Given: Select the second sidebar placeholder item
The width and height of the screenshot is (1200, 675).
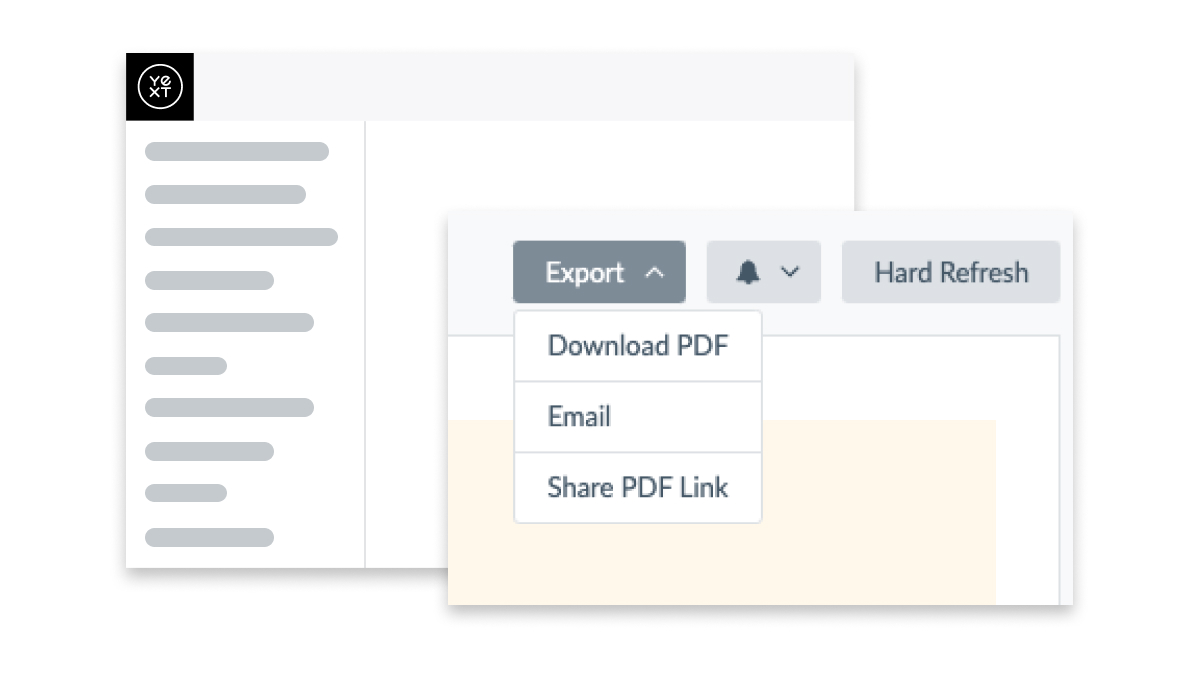Looking at the screenshot, I should pos(225,195).
